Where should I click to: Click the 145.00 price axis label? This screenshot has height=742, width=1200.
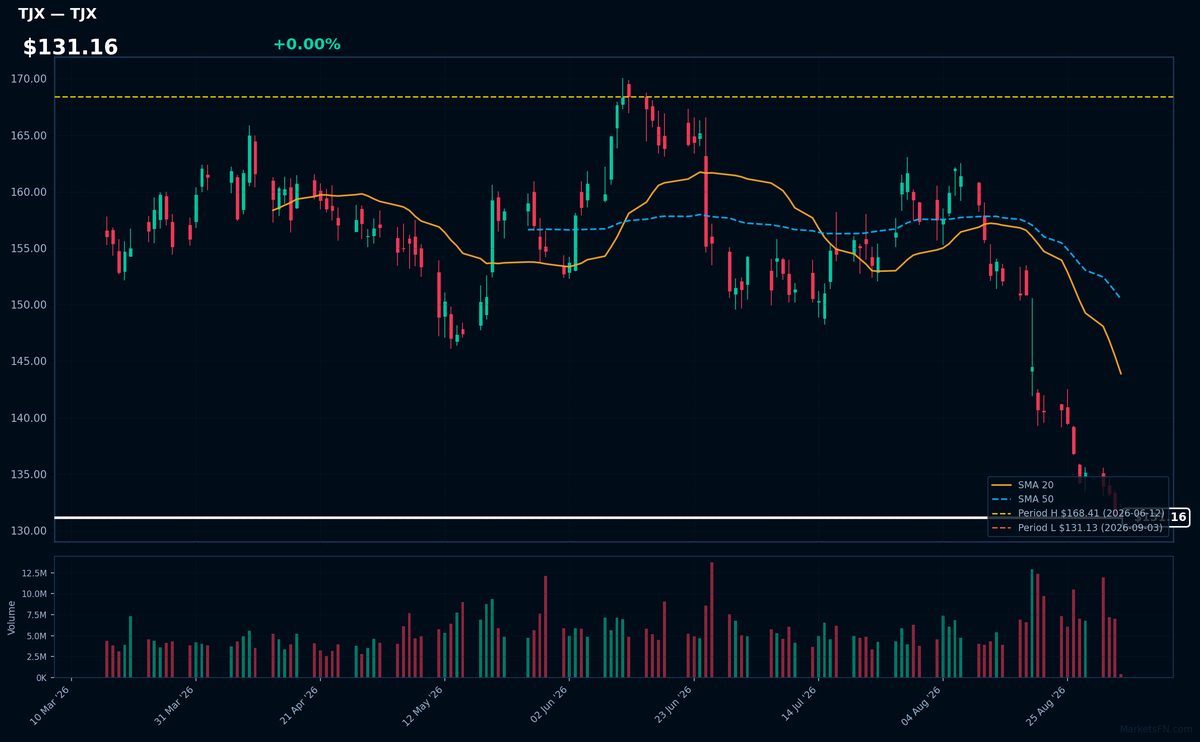[x=29, y=362]
